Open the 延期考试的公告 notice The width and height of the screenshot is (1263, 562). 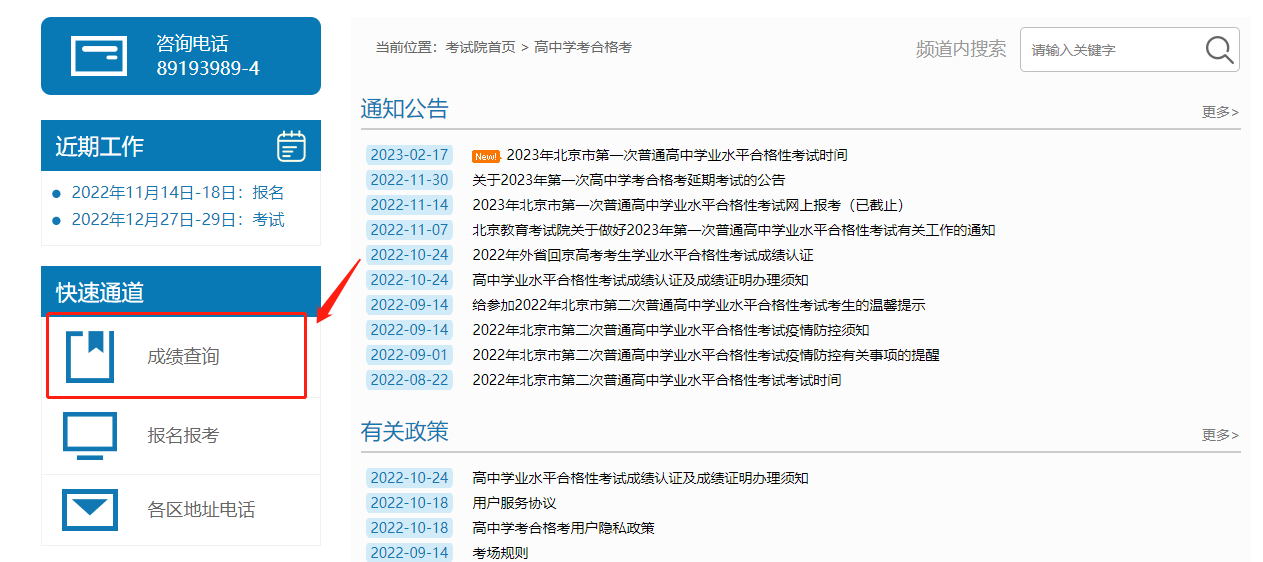point(628,180)
